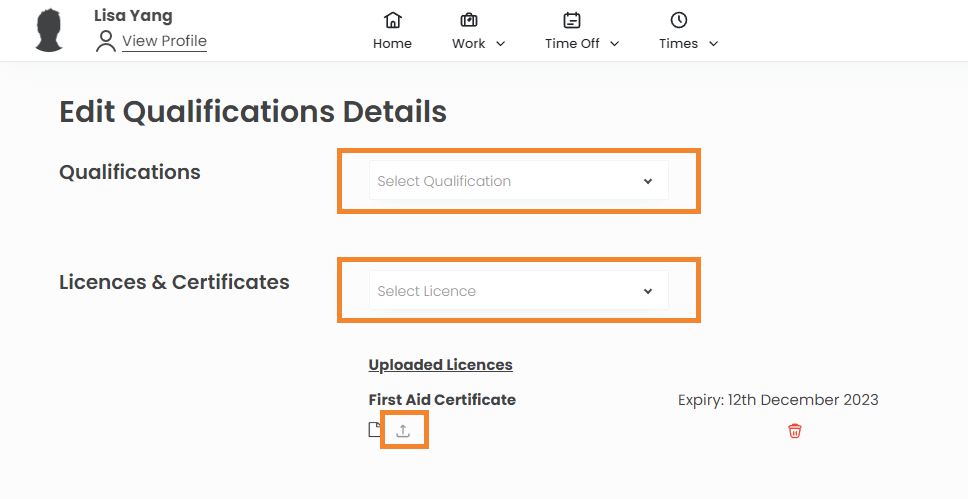The image size is (968, 499).
Task: Click the First Aid Certificate title
Action: [442, 400]
